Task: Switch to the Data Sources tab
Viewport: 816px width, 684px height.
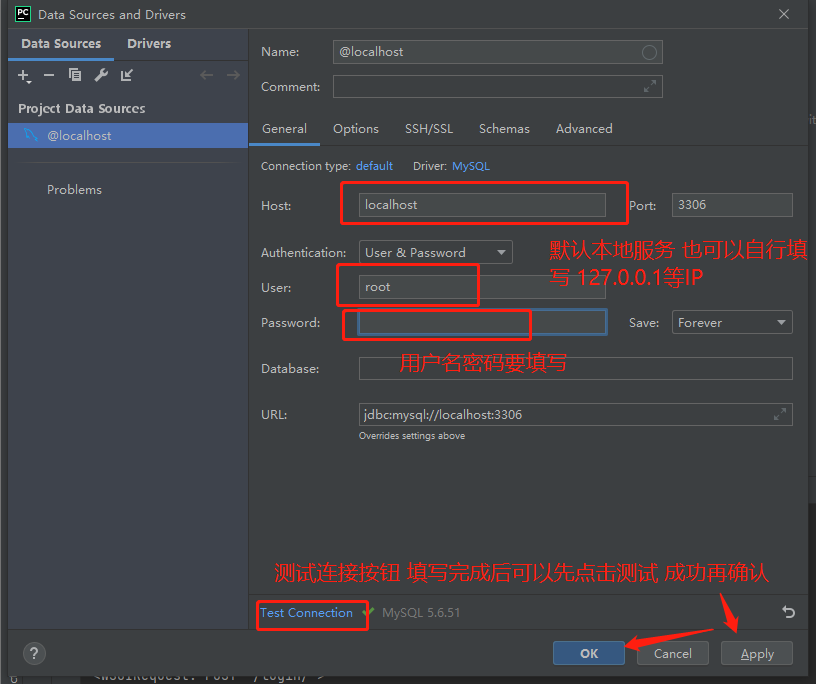Action: pyautogui.click(x=61, y=44)
